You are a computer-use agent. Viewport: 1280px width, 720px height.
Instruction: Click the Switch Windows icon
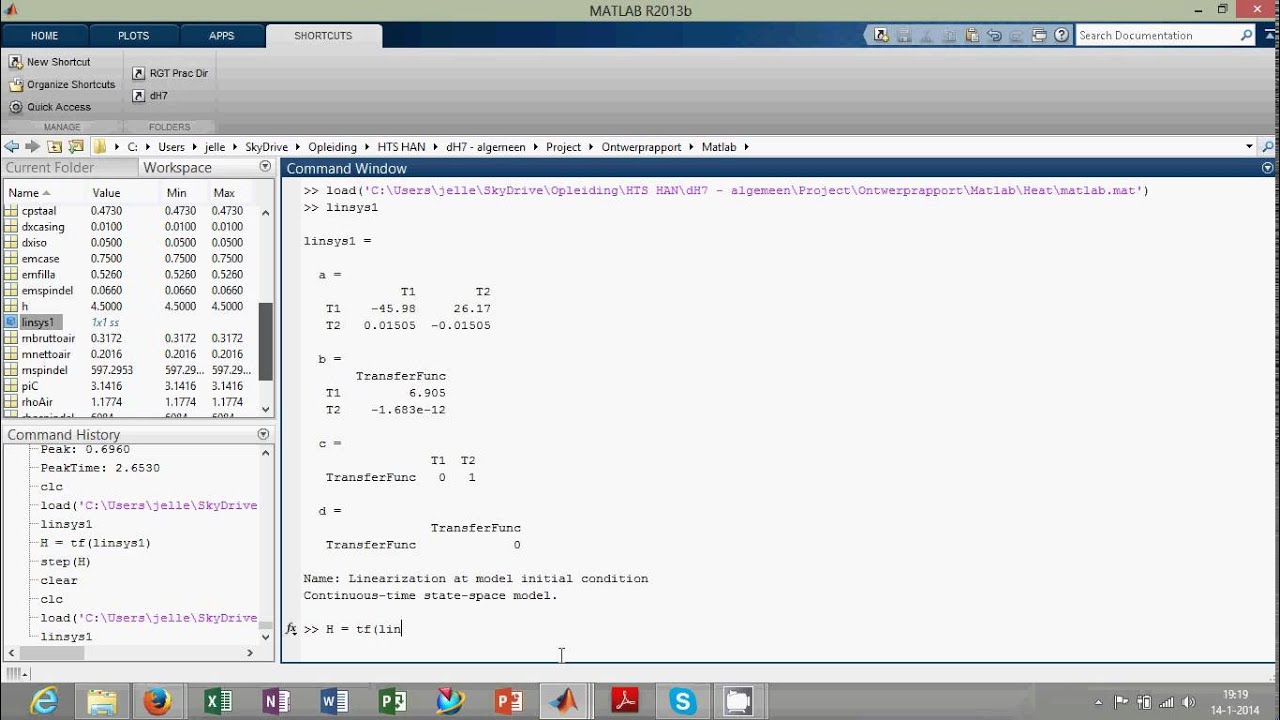tap(1039, 35)
